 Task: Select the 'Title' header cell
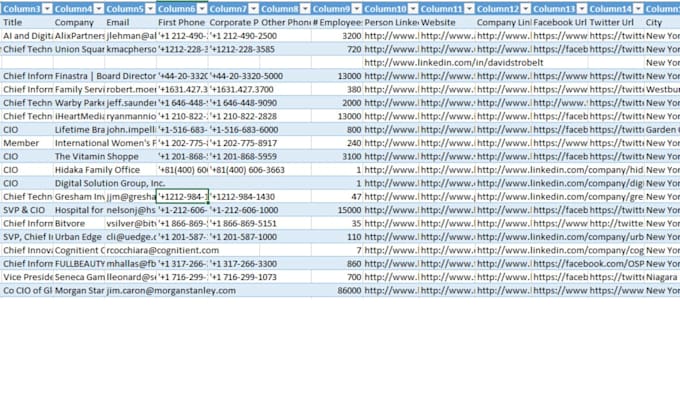pos(27,22)
